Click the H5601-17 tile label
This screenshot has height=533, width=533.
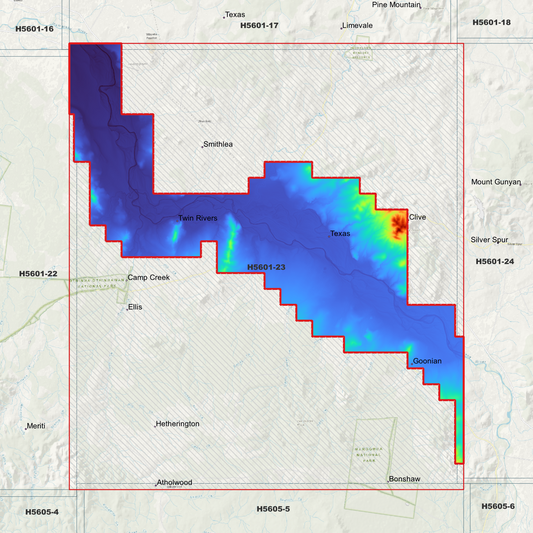coord(259,25)
